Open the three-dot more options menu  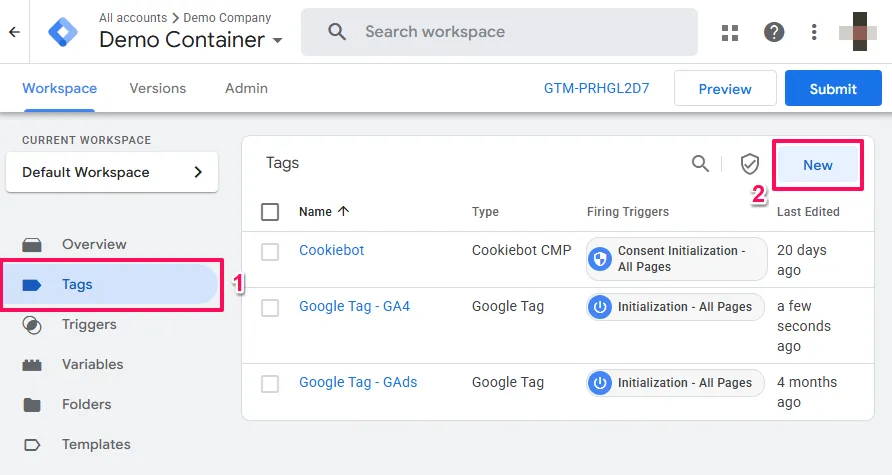click(816, 32)
